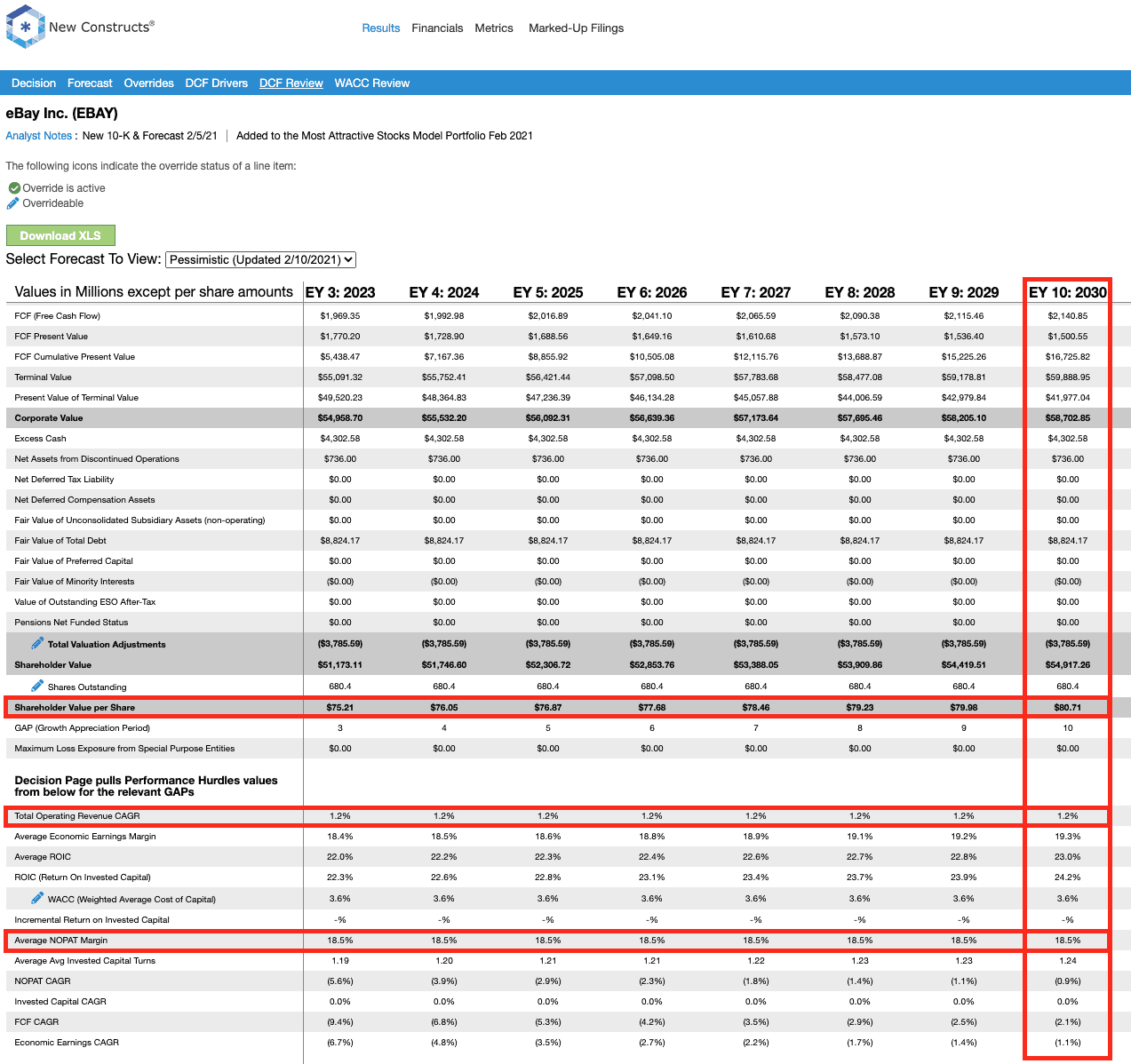Click the pencil icon beside Total Valuation Adjustments
This screenshot has height=1064, width=1131.
(37, 643)
